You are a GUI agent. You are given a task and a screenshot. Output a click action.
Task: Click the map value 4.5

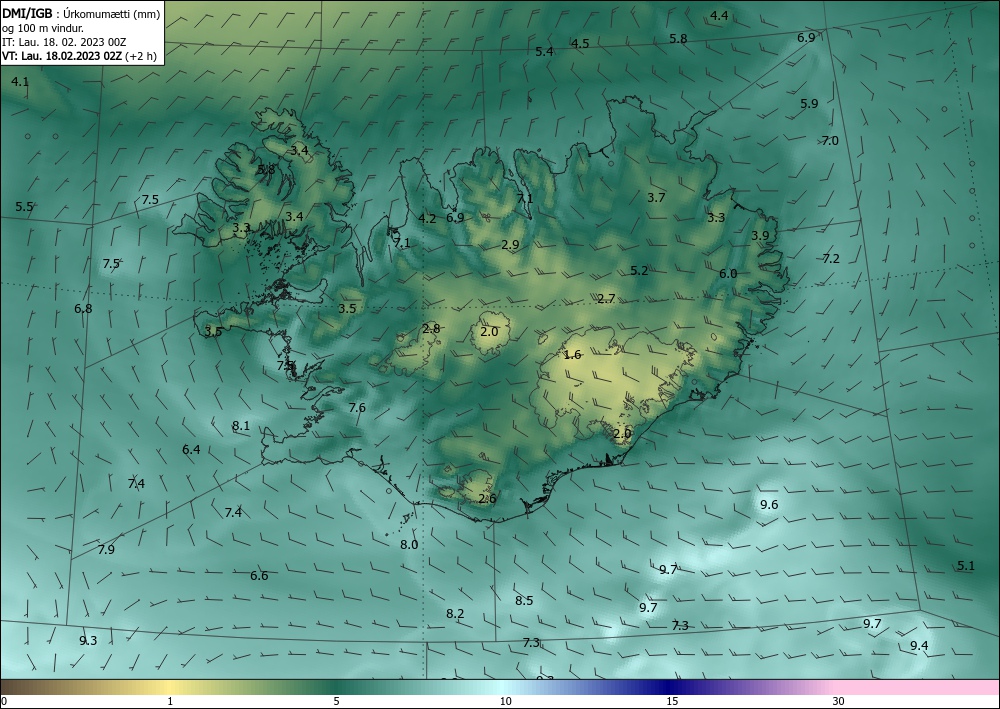click(580, 44)
